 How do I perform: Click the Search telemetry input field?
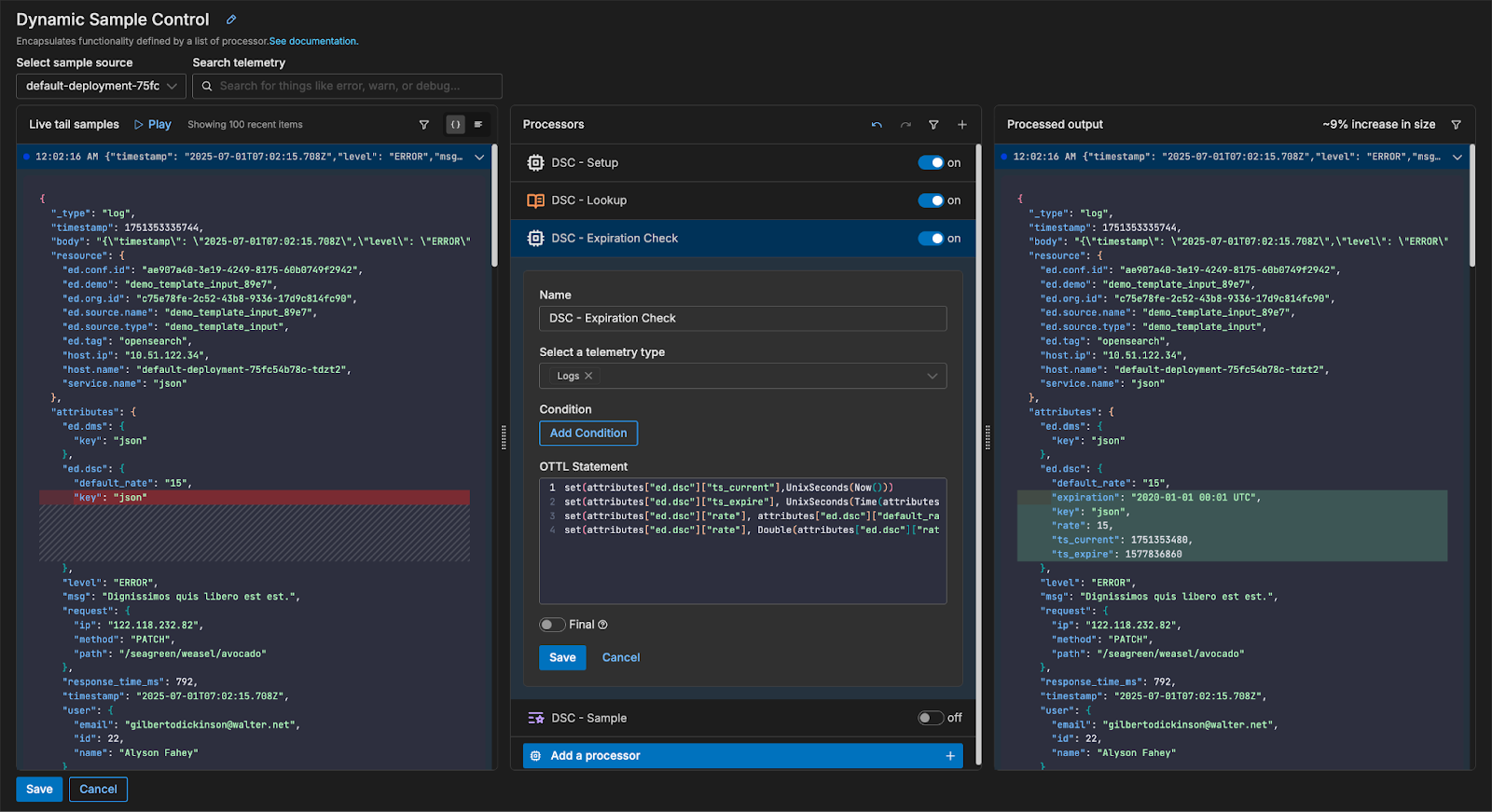[x=354, y=86]
